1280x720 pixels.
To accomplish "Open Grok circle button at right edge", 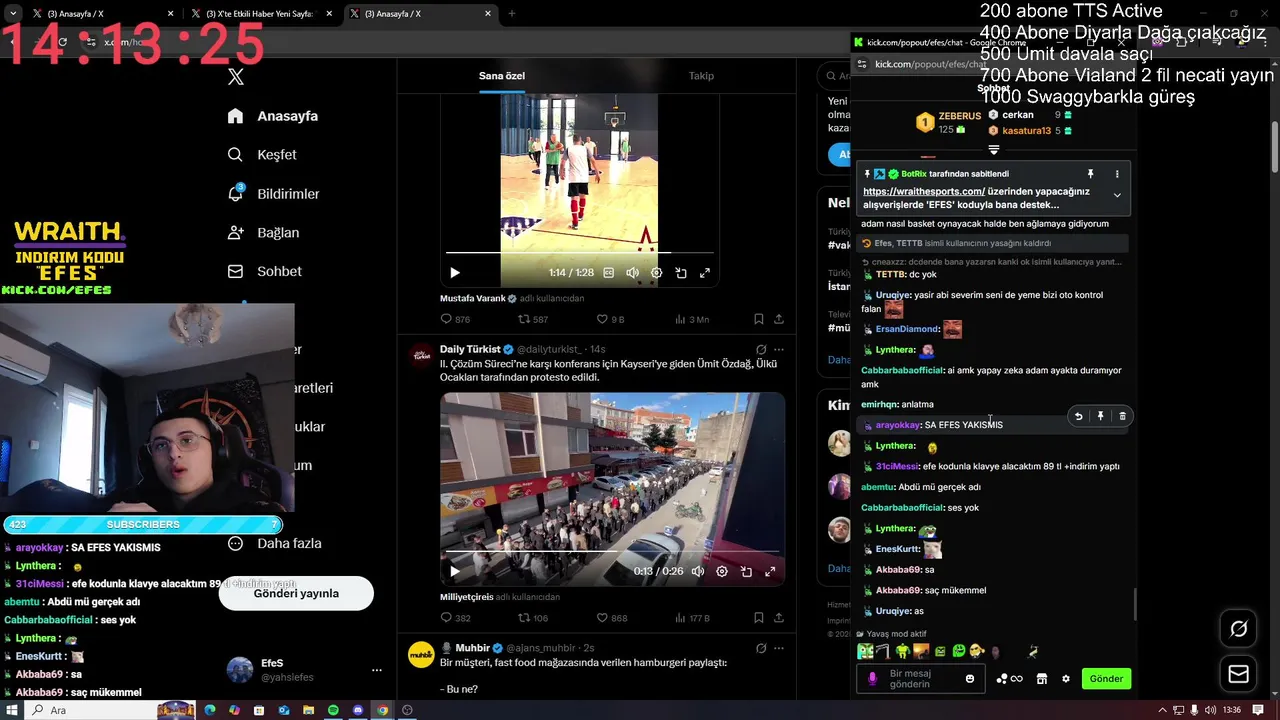I will click(1238, 629).
